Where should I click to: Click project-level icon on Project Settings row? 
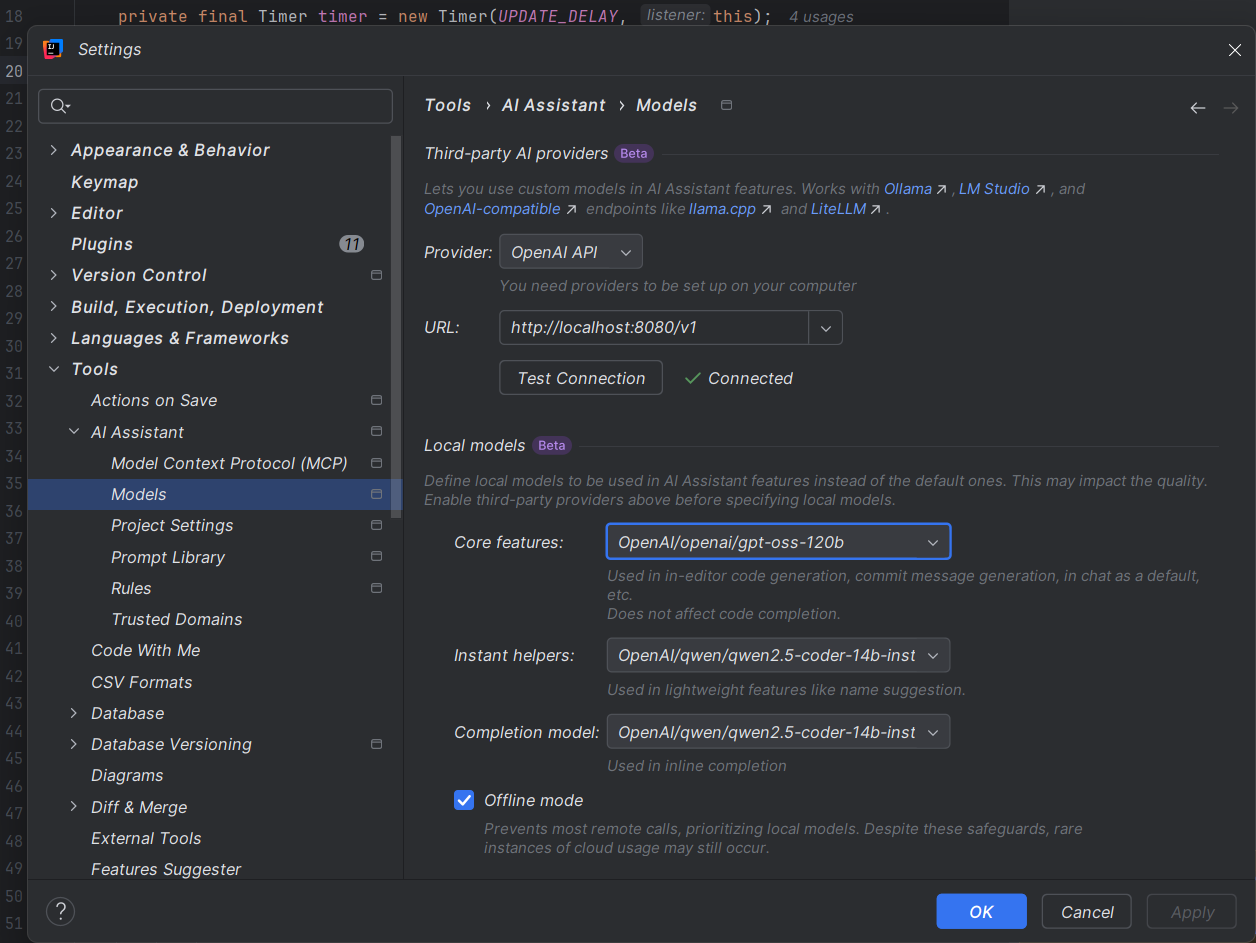377,525
